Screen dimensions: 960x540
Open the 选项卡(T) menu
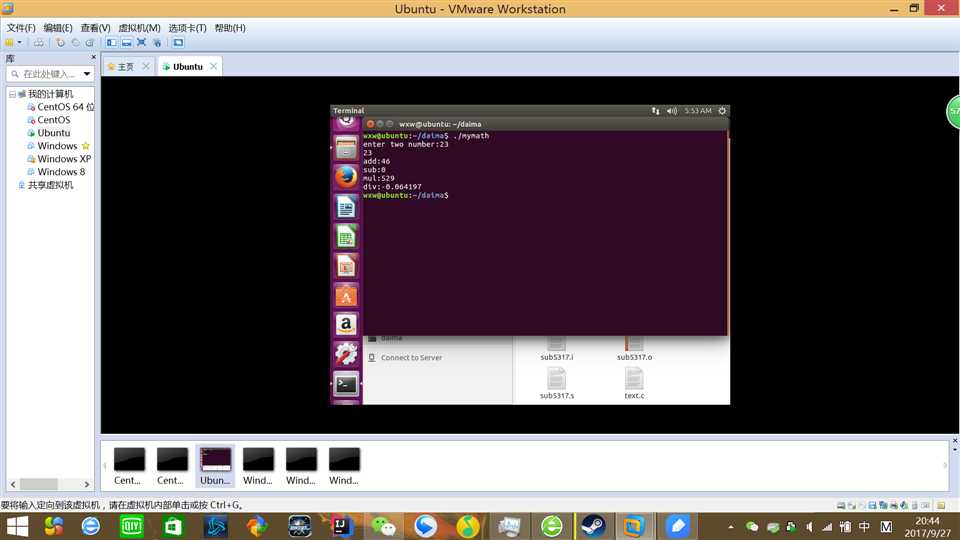tap(187, 28)
